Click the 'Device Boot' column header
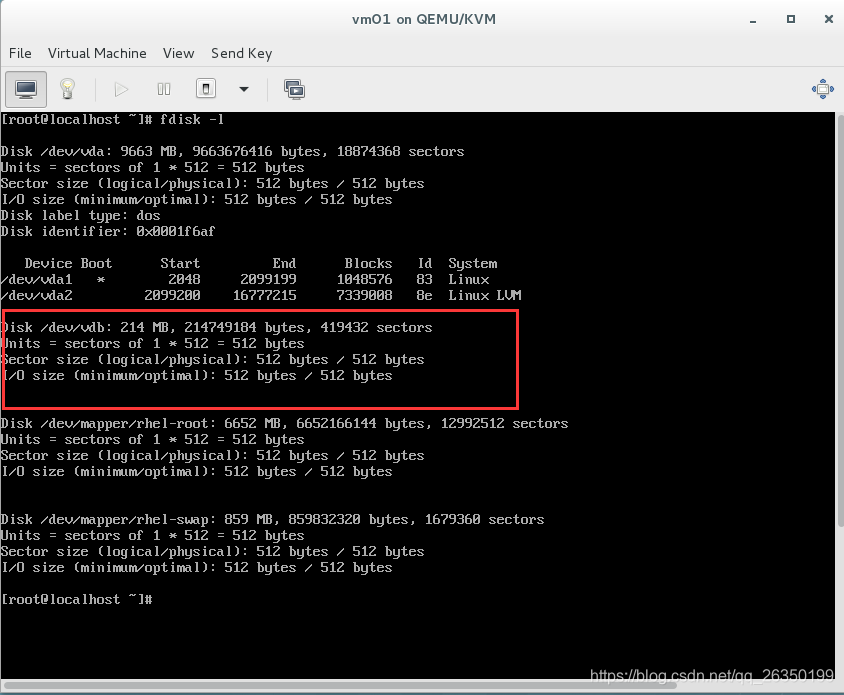844x695 pixels. 68,264
